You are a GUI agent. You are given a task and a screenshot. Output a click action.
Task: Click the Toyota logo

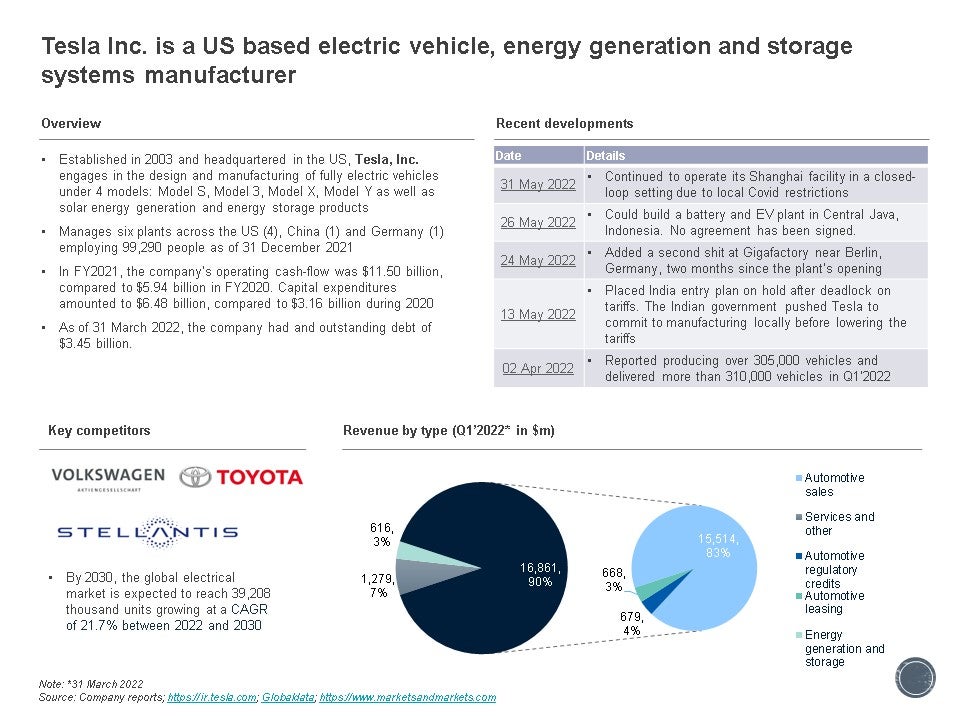(241, 477)
